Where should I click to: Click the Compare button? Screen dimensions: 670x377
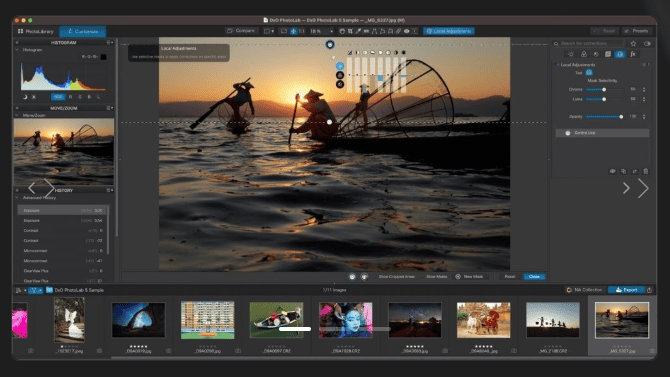tap(241, 31)
